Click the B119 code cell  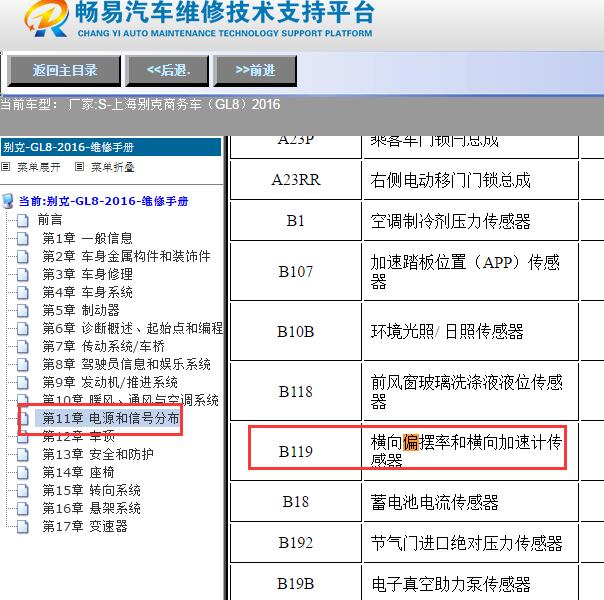[296, 451]
